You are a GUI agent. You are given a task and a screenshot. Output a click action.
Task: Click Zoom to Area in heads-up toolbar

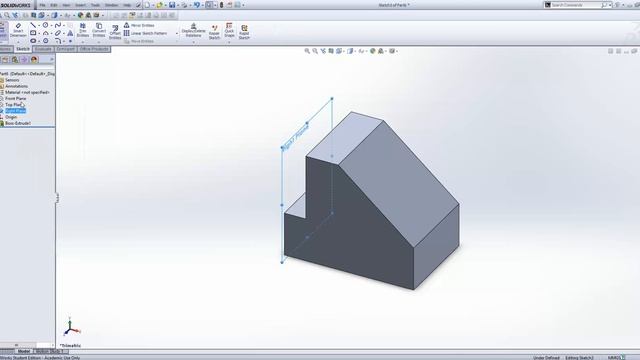[x=315, y=51]
